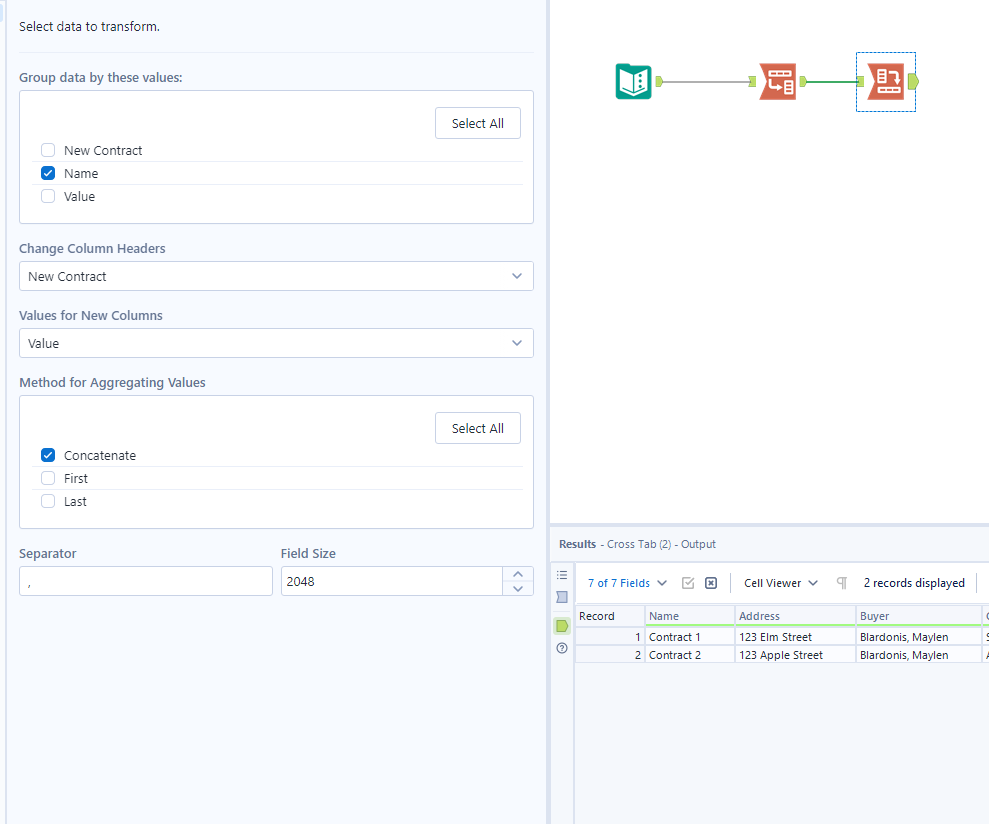Click the Cross Tab tool on the canvas
The image size is (989, 824).
click(885, 81)
